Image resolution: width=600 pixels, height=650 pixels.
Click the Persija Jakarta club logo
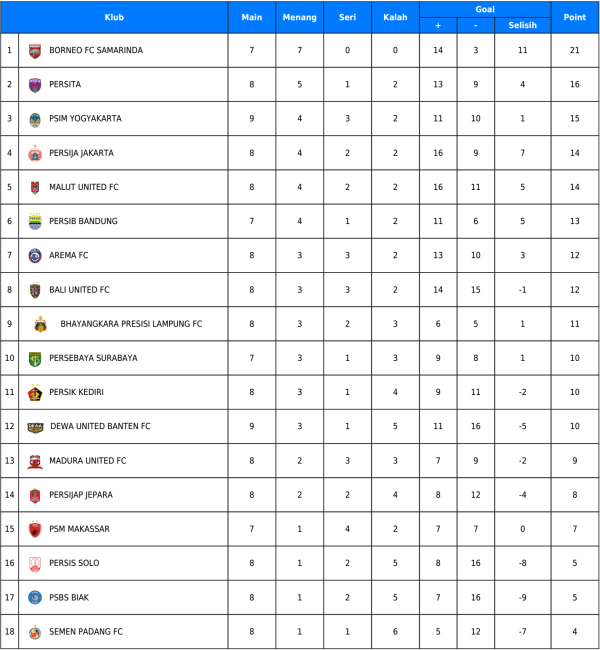click(x=35, y=154)
